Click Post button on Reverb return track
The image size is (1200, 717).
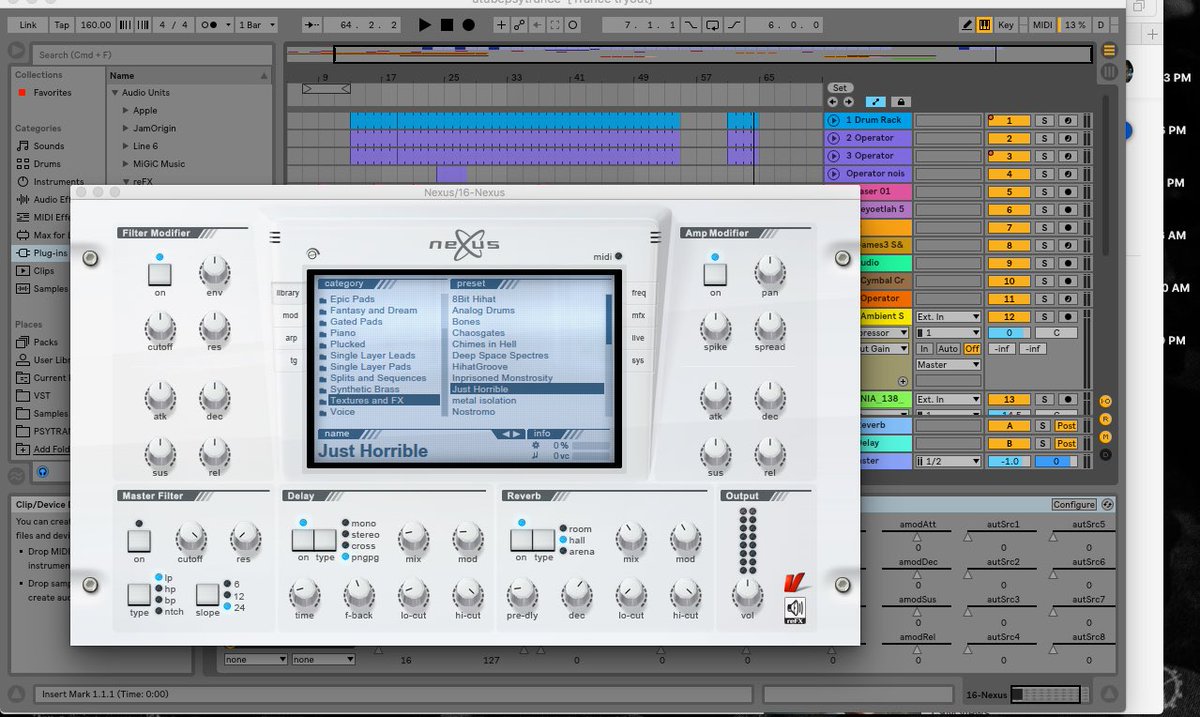point(1067,425)
